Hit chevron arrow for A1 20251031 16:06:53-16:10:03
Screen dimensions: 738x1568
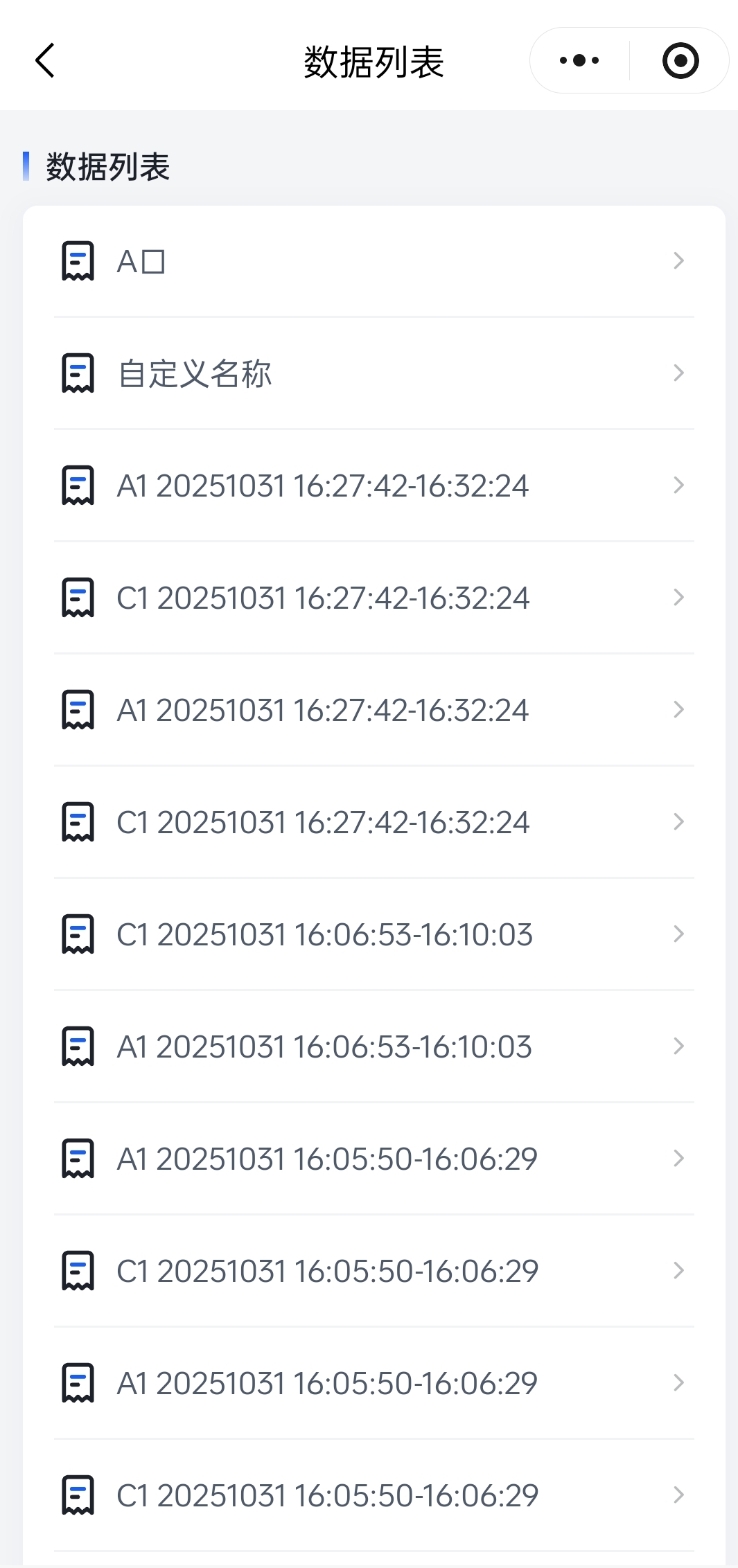678,1046
